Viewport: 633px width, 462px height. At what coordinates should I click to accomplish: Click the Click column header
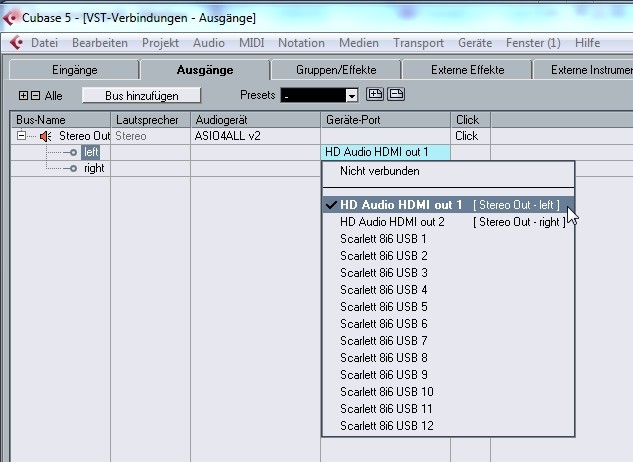[x=471, y=120]
